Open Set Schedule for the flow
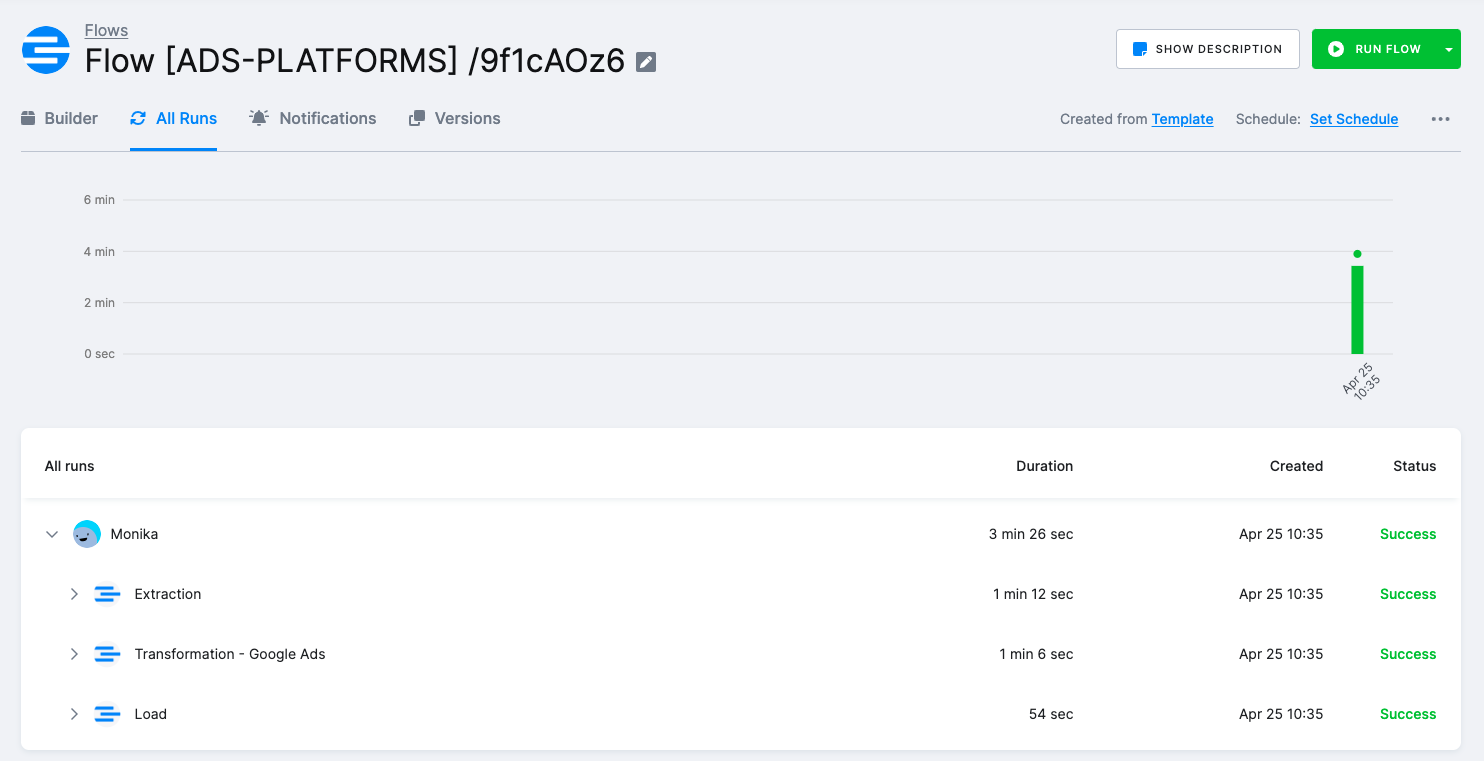This screenshot has height=761, width=1484. [1354, 118]
